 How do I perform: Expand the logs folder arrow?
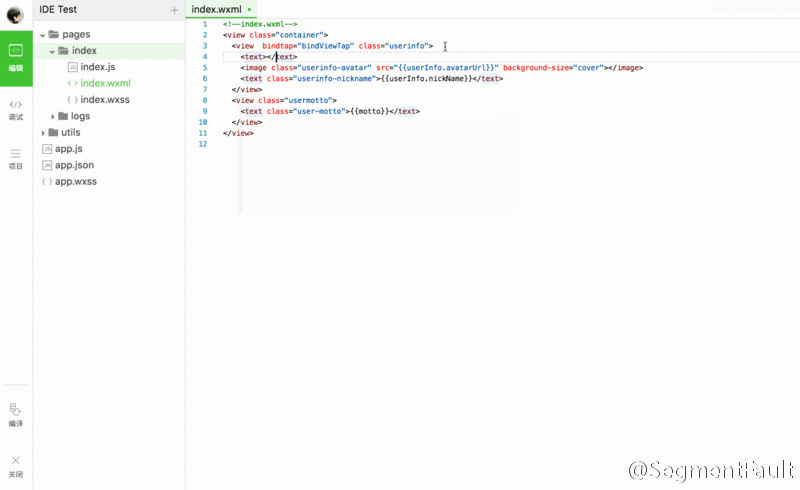tap(53, 117)
